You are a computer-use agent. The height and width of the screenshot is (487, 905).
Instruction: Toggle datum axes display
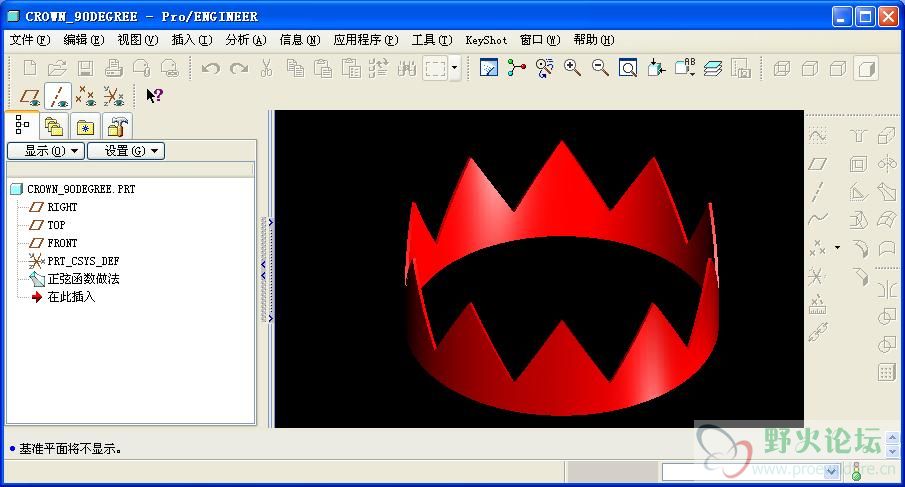pyautogui.click(x=58, y=96)
